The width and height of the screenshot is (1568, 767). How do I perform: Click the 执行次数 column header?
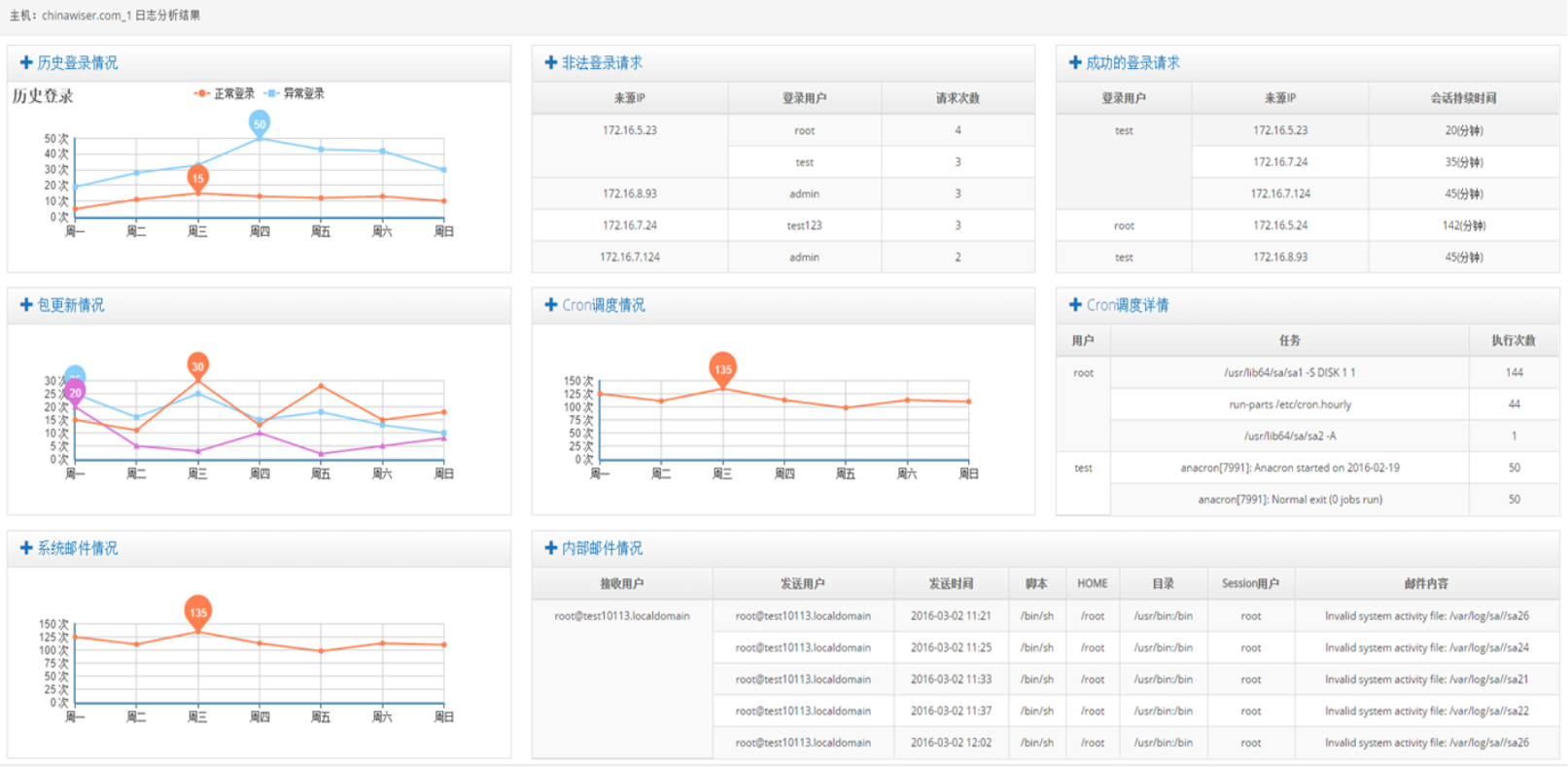1514,340
